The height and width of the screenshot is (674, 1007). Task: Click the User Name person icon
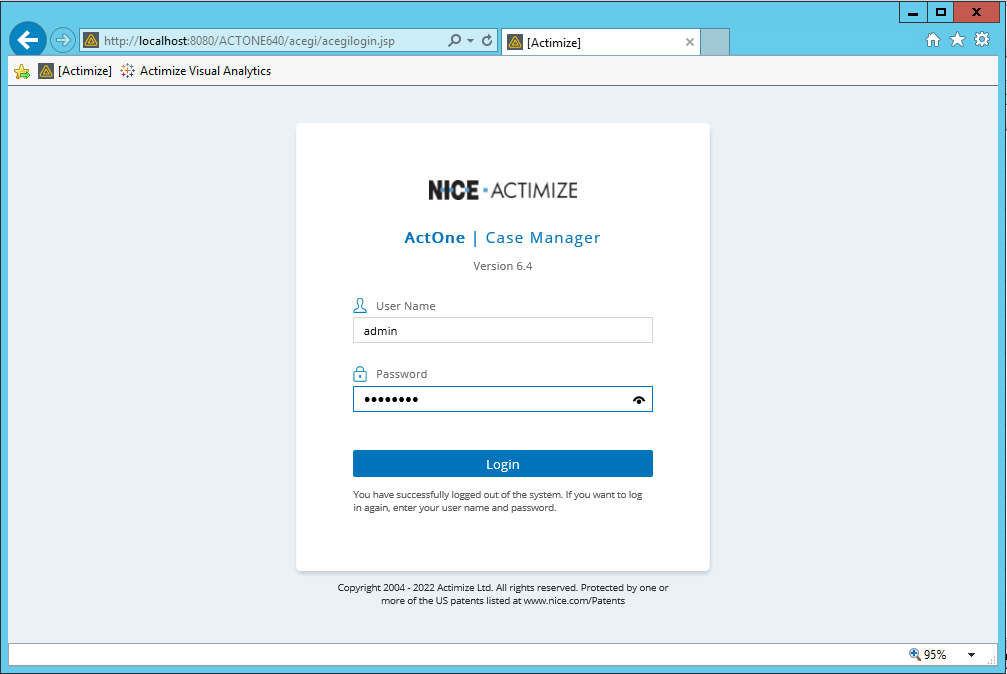360,306
